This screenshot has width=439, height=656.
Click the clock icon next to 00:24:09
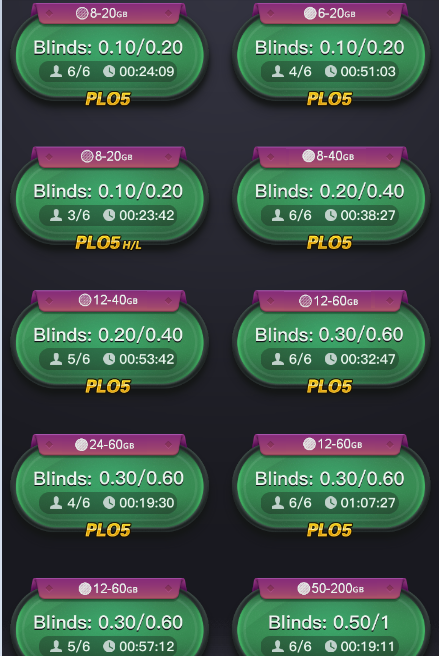coord(109,72)
